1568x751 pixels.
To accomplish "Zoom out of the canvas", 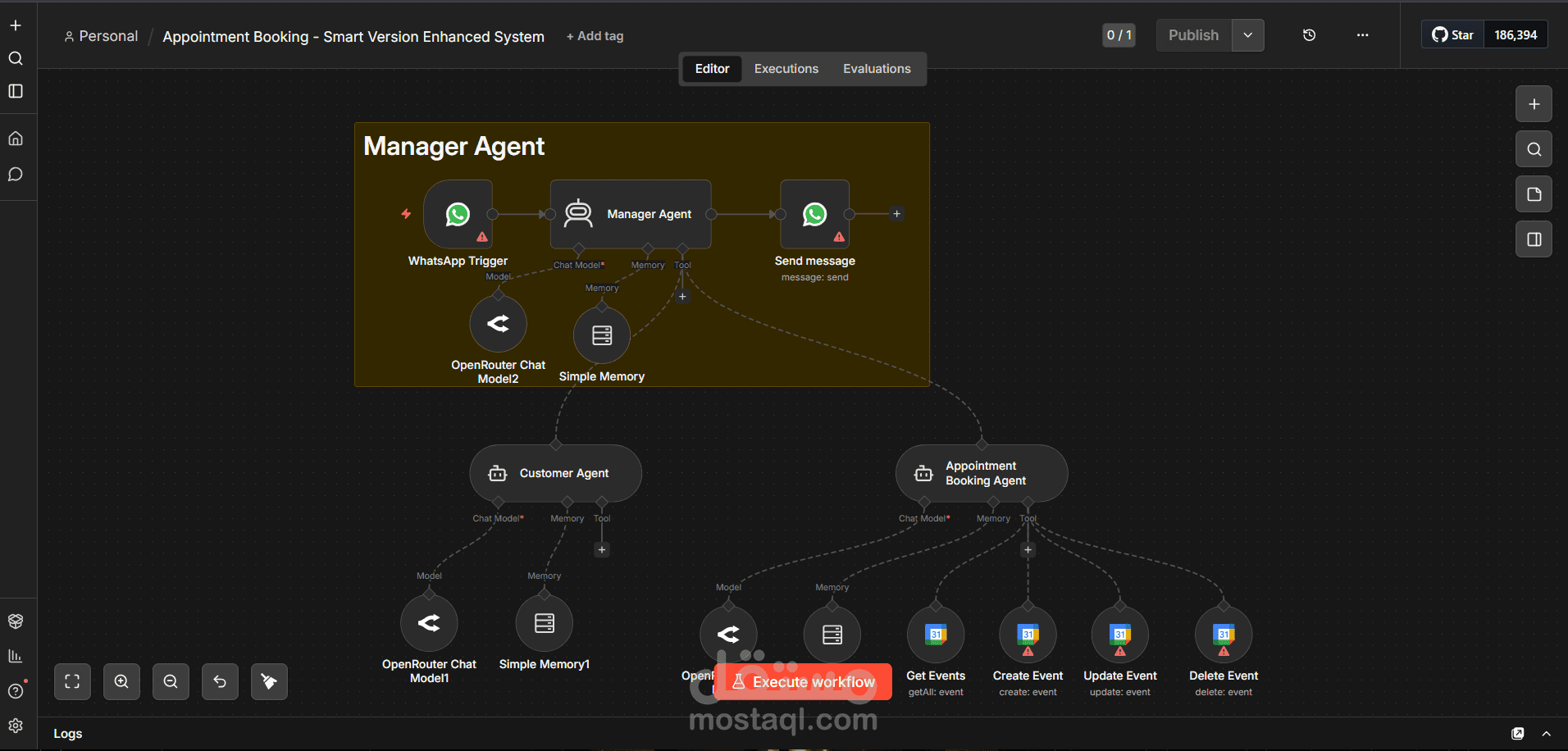I will point(171,681).
